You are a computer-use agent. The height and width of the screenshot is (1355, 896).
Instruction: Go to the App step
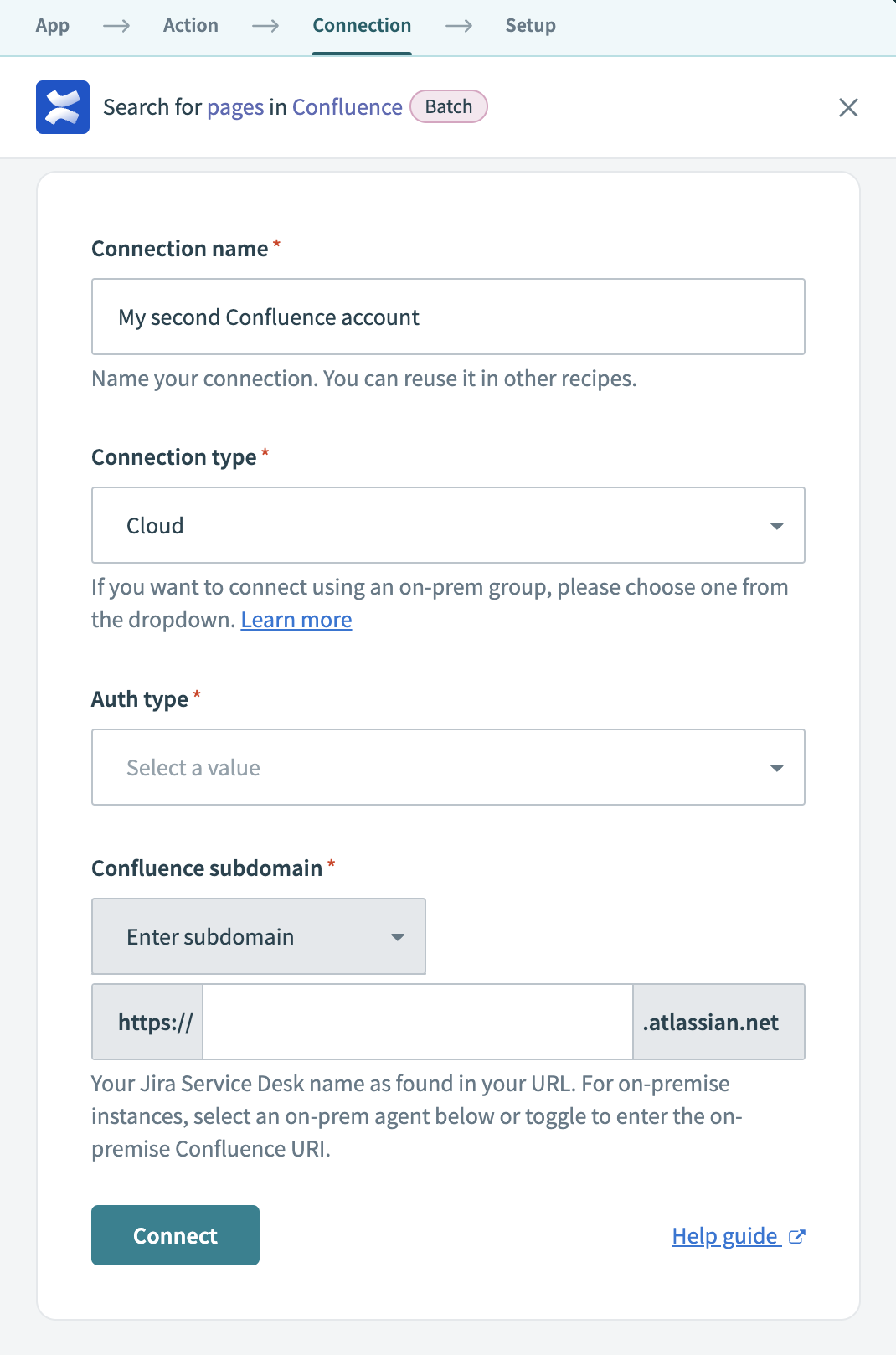pyautogui.click(x=53, y=26)
